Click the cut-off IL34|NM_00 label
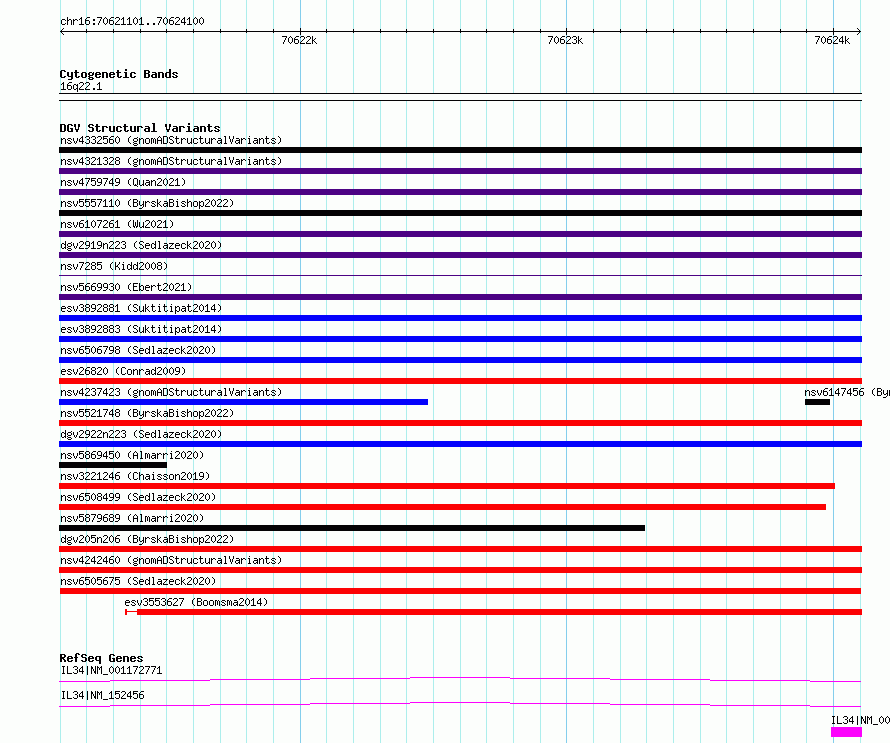The height and width of the screenshot is (743, 890). pyautogui.click(x=860, y=720)
